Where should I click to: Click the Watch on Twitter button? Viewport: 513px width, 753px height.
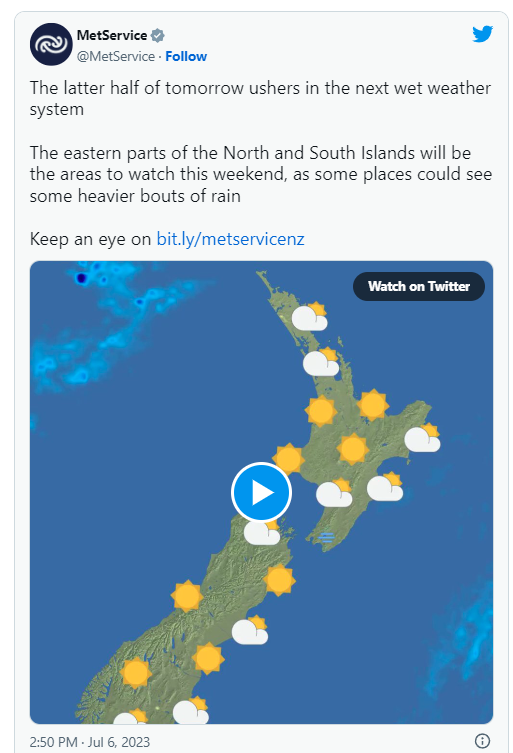[419, 286]
